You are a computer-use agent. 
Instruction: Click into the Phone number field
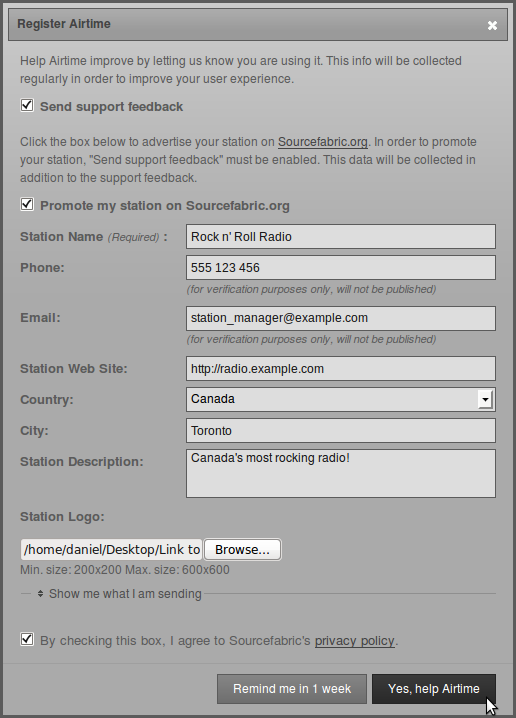341,267
